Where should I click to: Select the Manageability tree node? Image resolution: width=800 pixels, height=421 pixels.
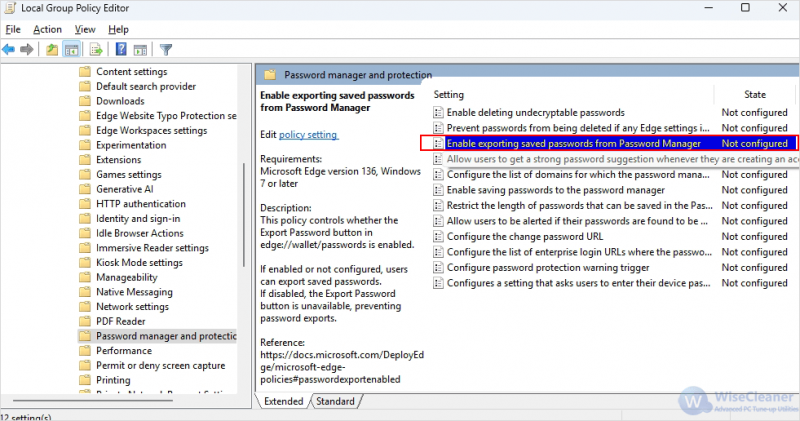(127, 277)
